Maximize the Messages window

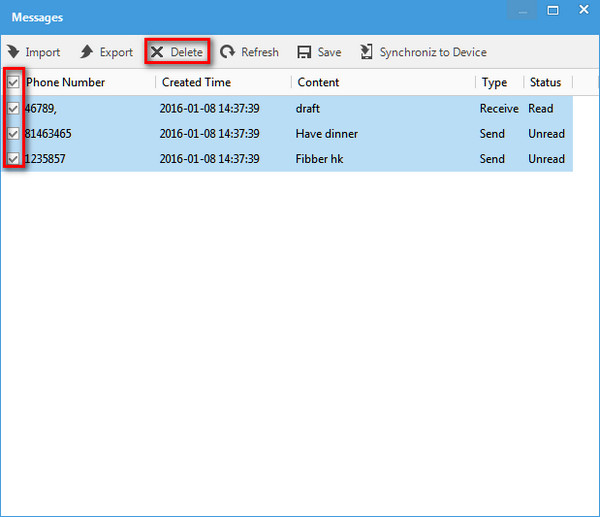(553, 11)
